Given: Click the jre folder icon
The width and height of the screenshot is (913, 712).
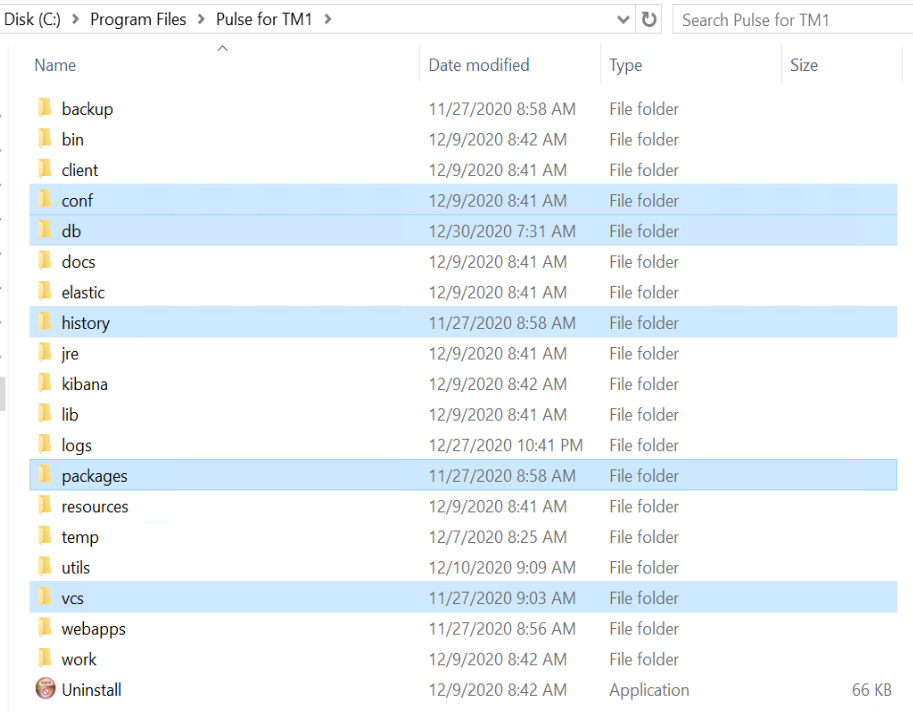Looking at the screenshot, I should point(45,352).
